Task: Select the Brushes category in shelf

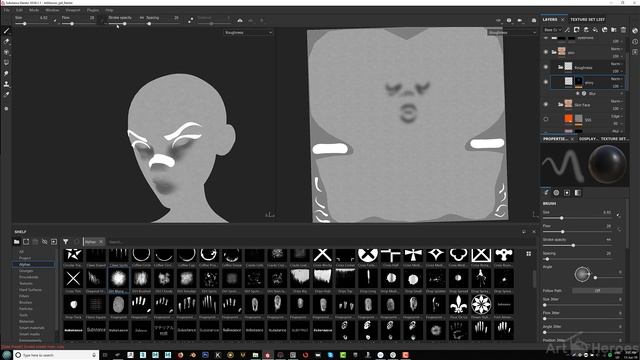Action: pos(25,302)
